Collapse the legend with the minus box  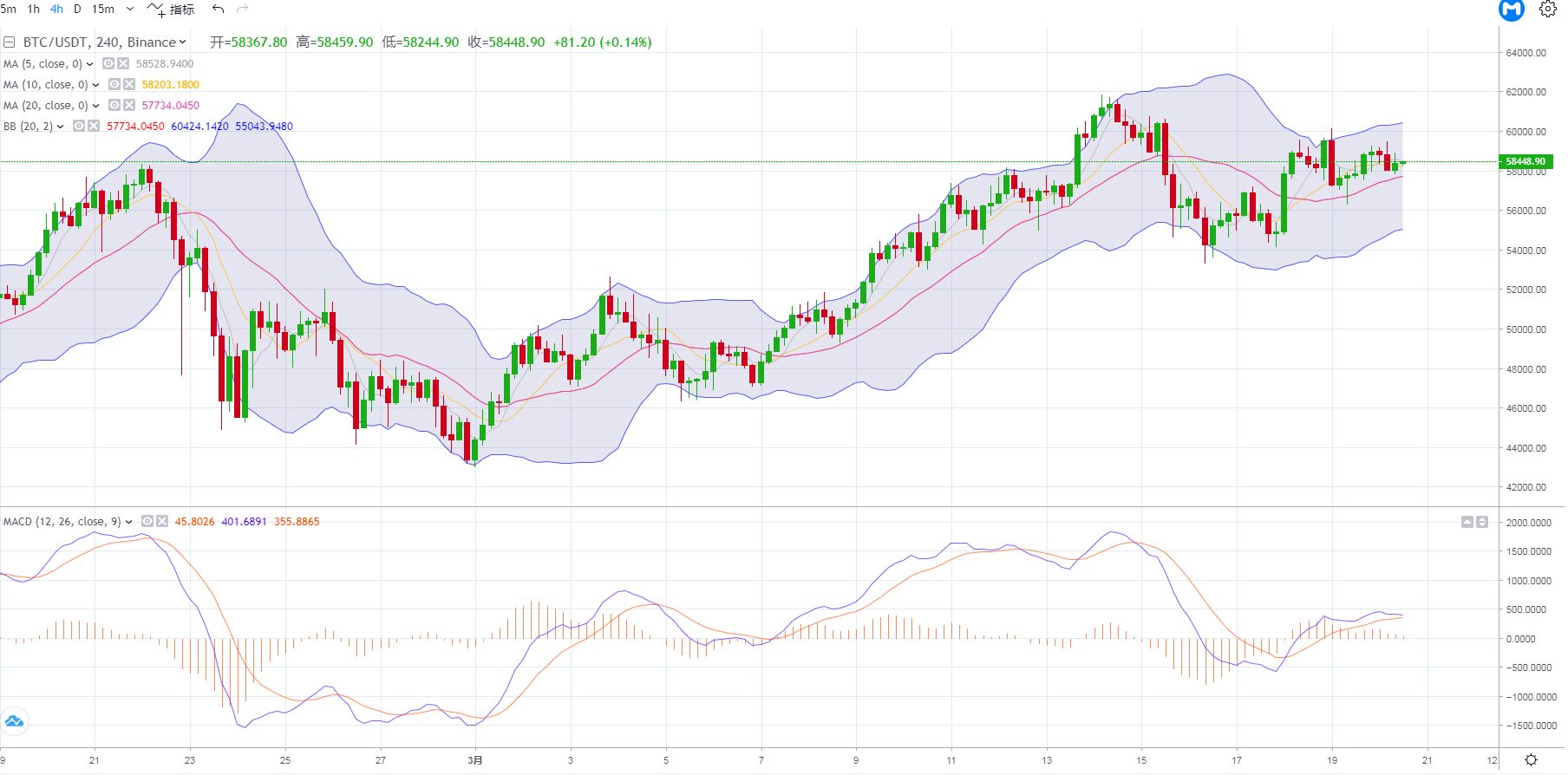[x=9, y=42]
